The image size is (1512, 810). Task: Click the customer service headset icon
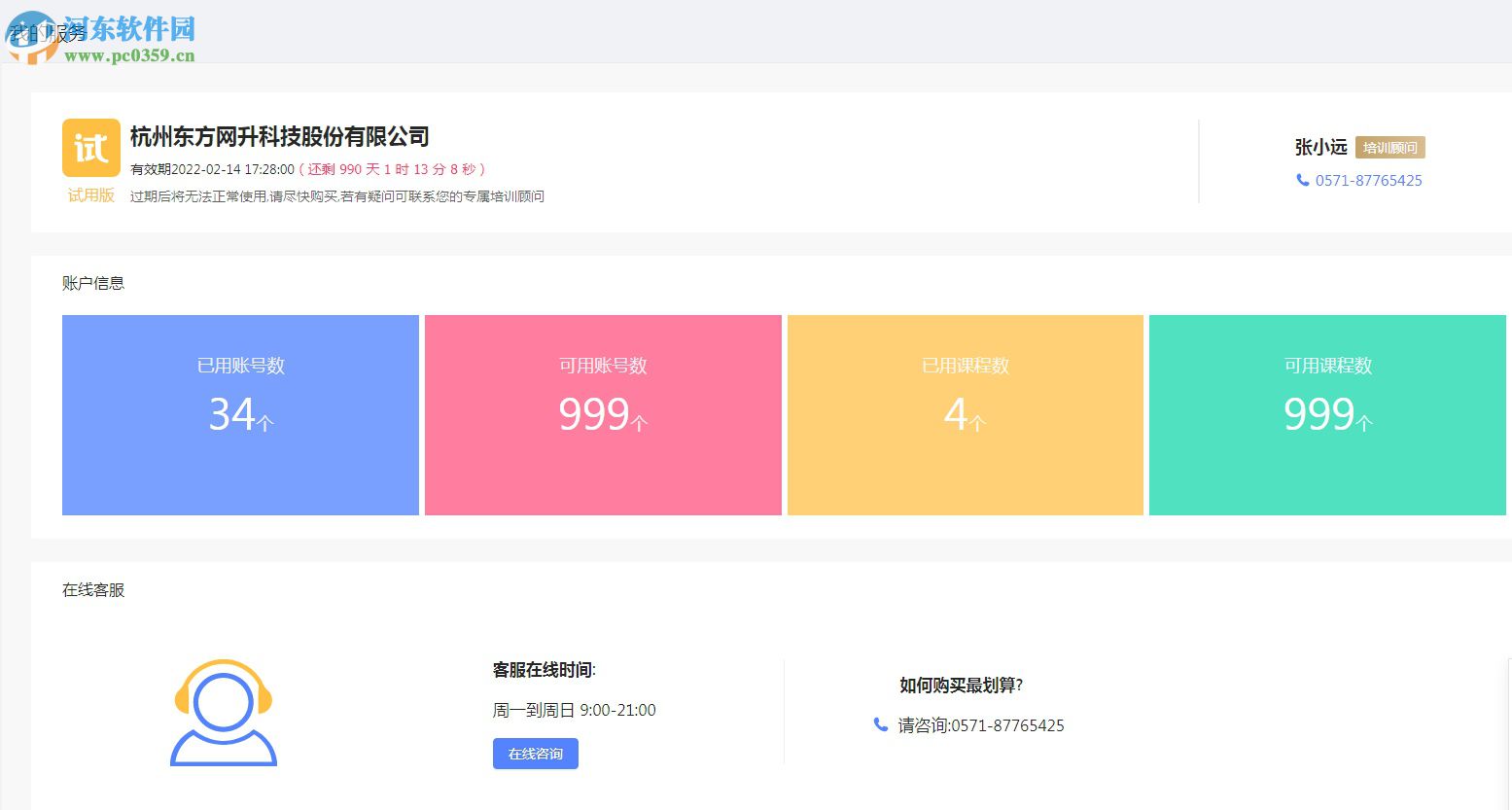(224, 713)
